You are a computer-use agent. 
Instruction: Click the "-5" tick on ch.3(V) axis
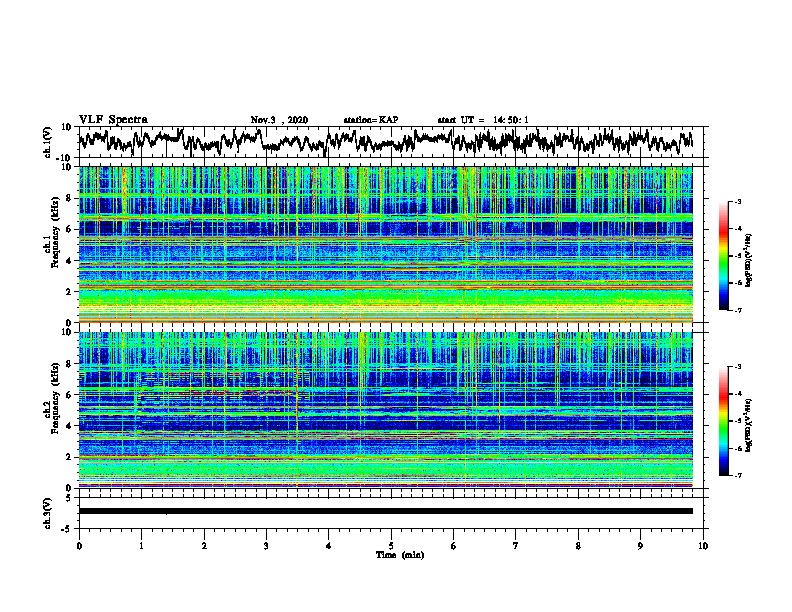(68, 529)
